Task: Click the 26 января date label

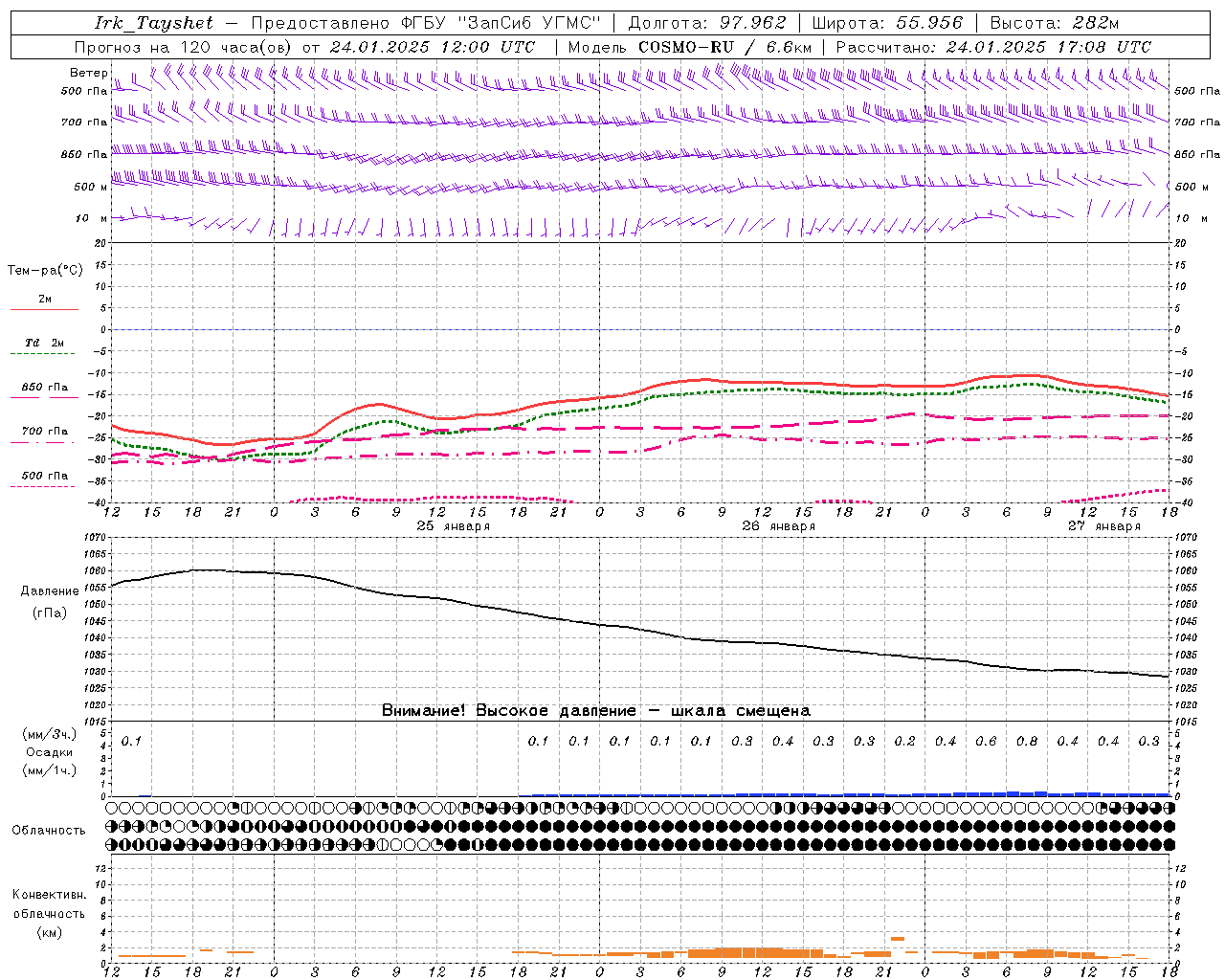Action: [778, 525]
